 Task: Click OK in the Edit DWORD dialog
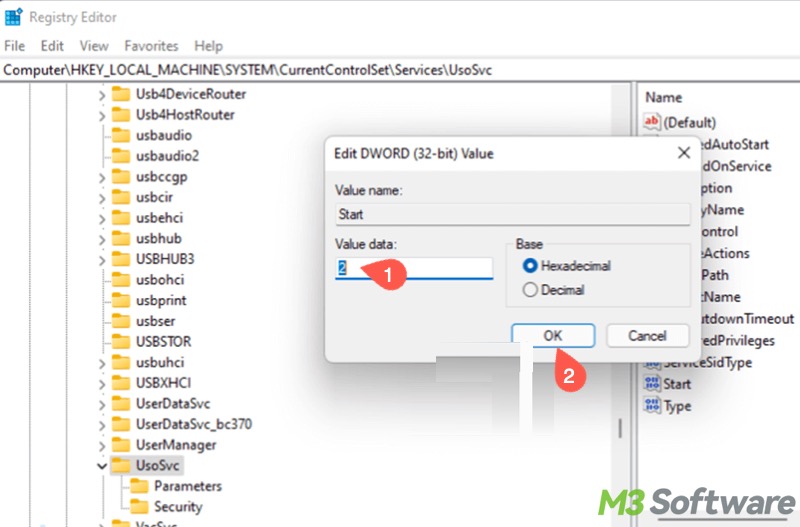(553, 336)
